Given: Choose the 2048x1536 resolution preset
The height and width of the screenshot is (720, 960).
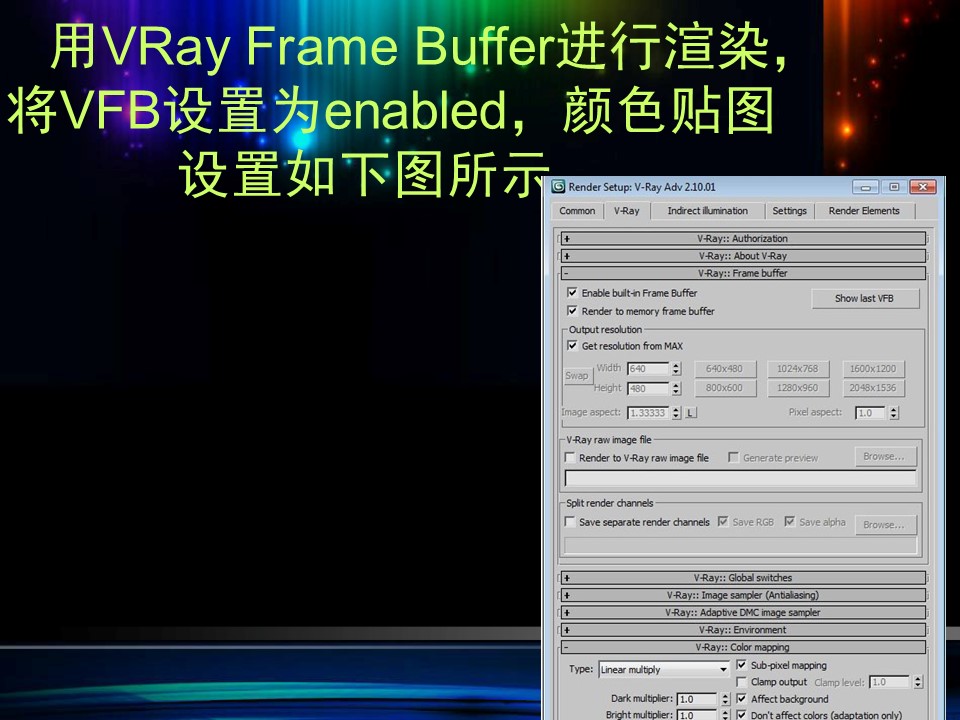Looking at the screenshot, I should pos(873,388).
